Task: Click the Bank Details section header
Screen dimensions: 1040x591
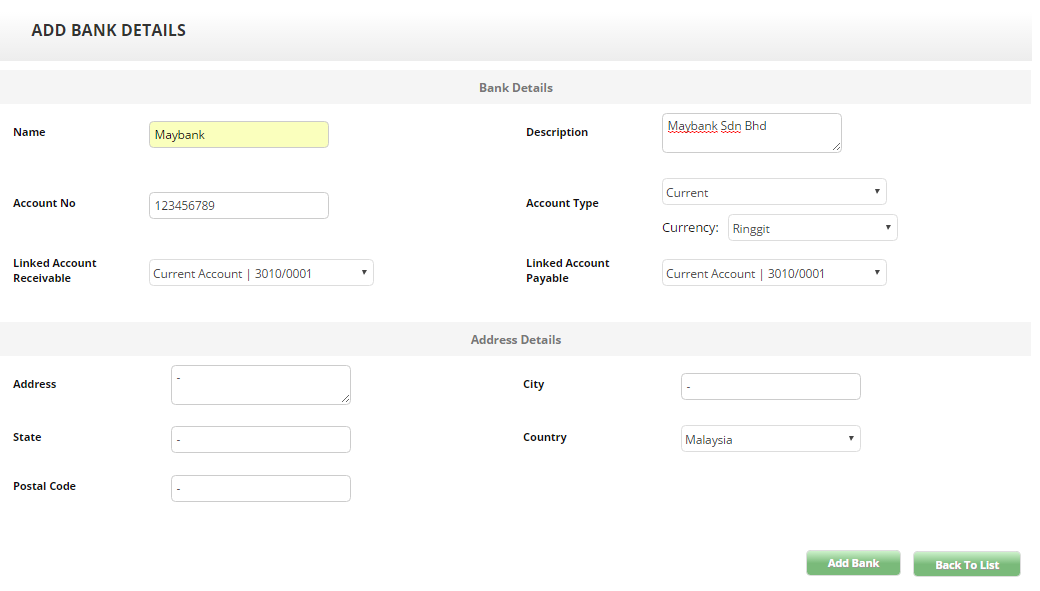Action: [x=515, y=88]
